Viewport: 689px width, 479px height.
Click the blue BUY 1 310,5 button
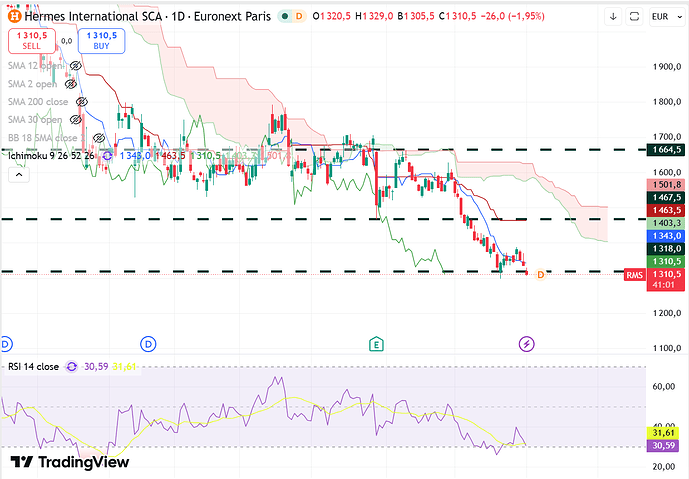102,41
